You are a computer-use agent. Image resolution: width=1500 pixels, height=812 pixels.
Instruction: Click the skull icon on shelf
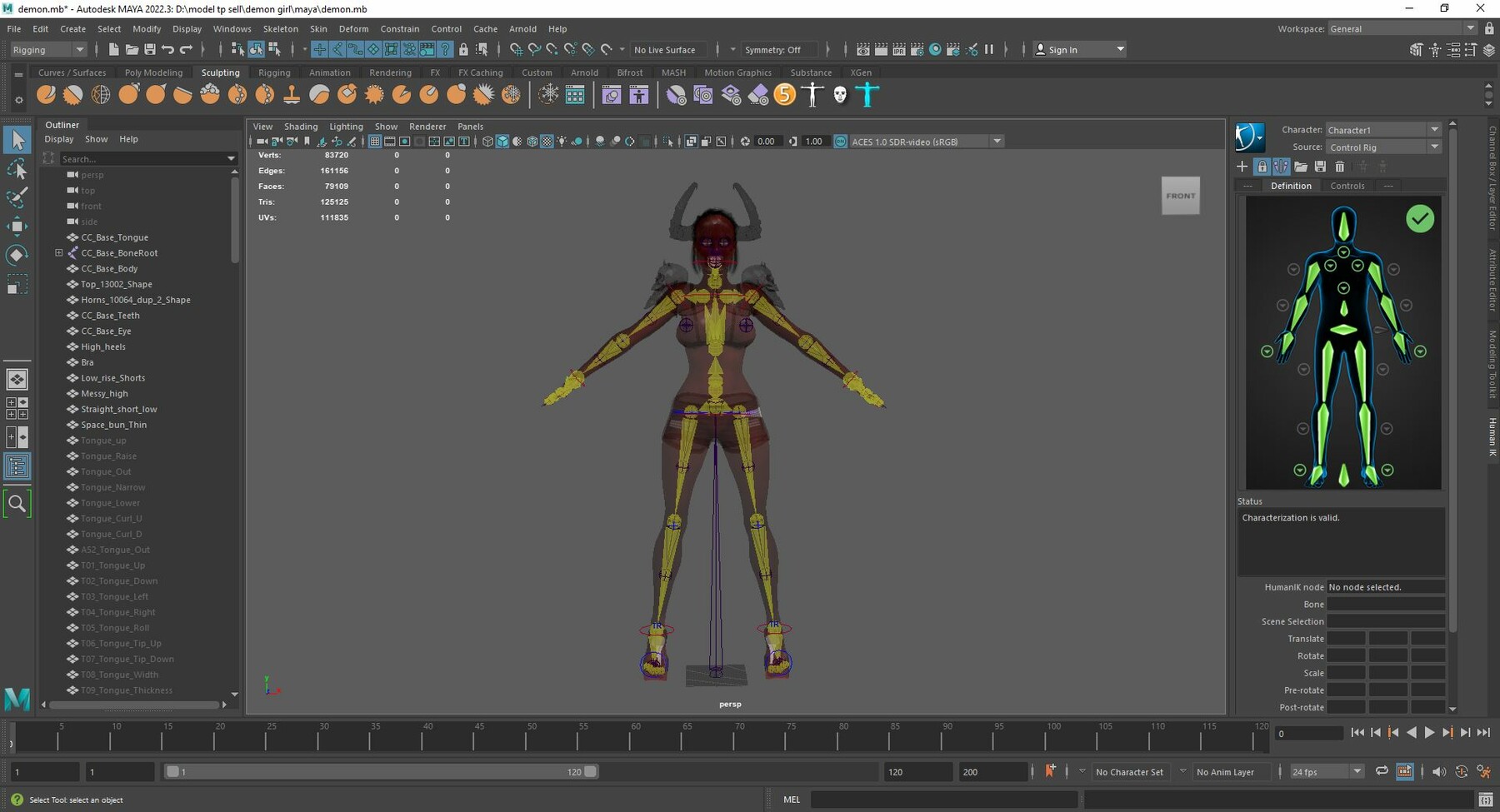click(x=840, y=95)
